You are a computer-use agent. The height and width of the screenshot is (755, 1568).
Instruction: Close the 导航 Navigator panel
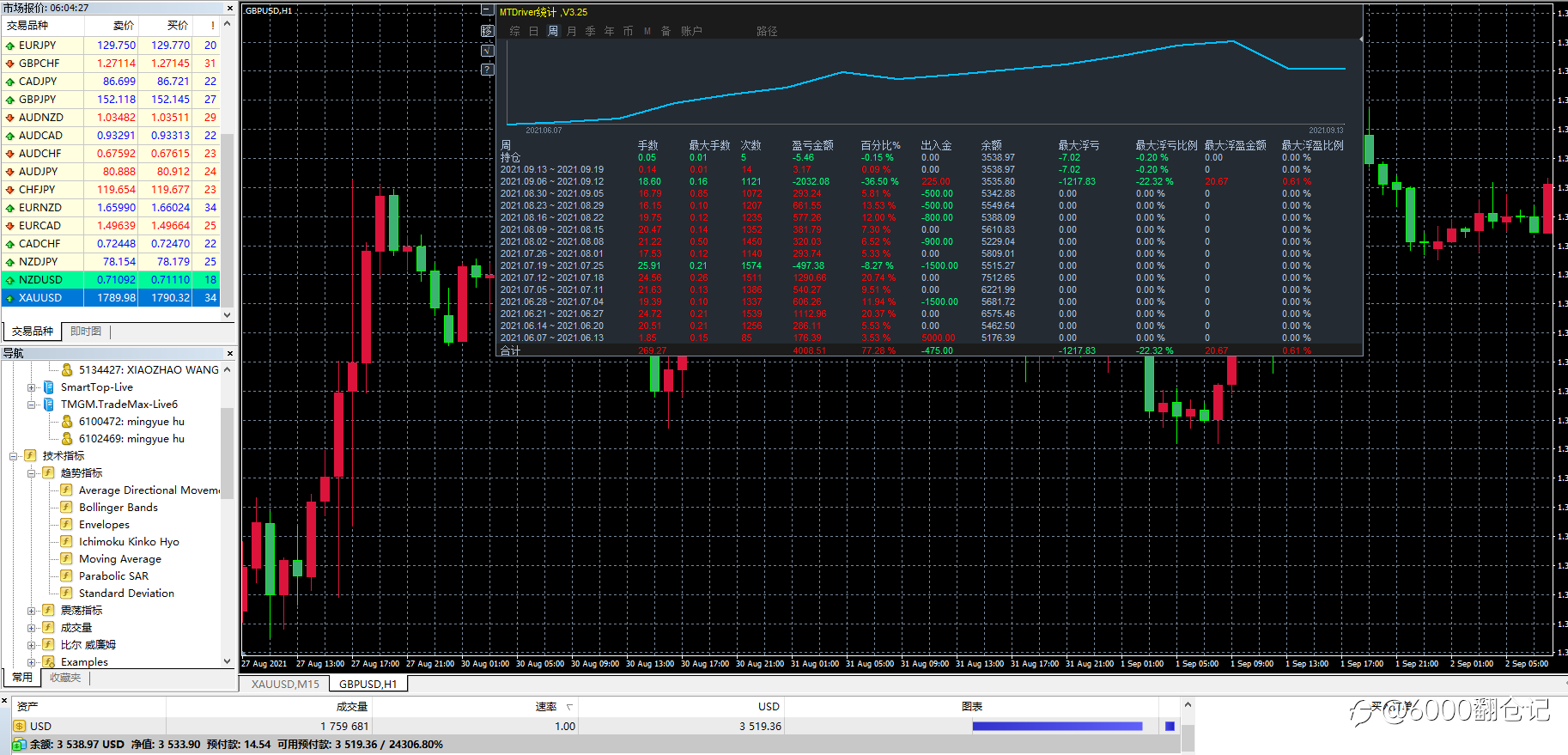point(229,354)
